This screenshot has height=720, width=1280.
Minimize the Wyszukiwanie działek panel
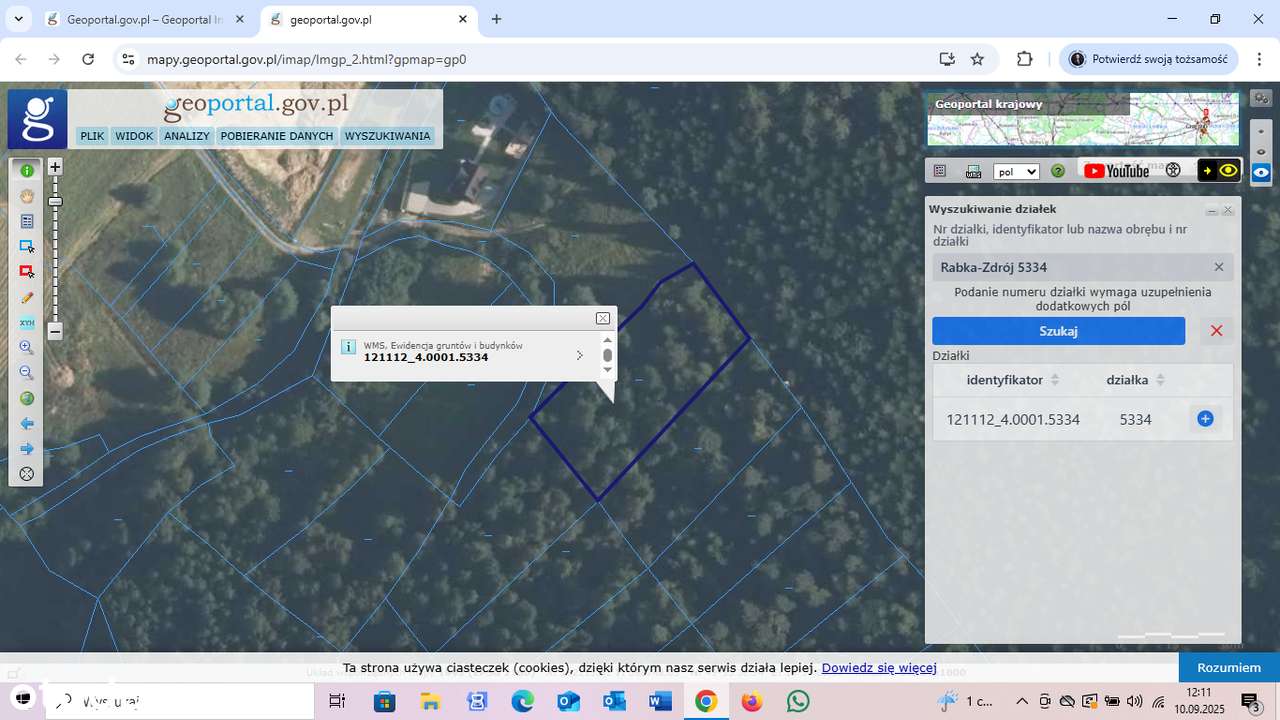point(1212,211)
